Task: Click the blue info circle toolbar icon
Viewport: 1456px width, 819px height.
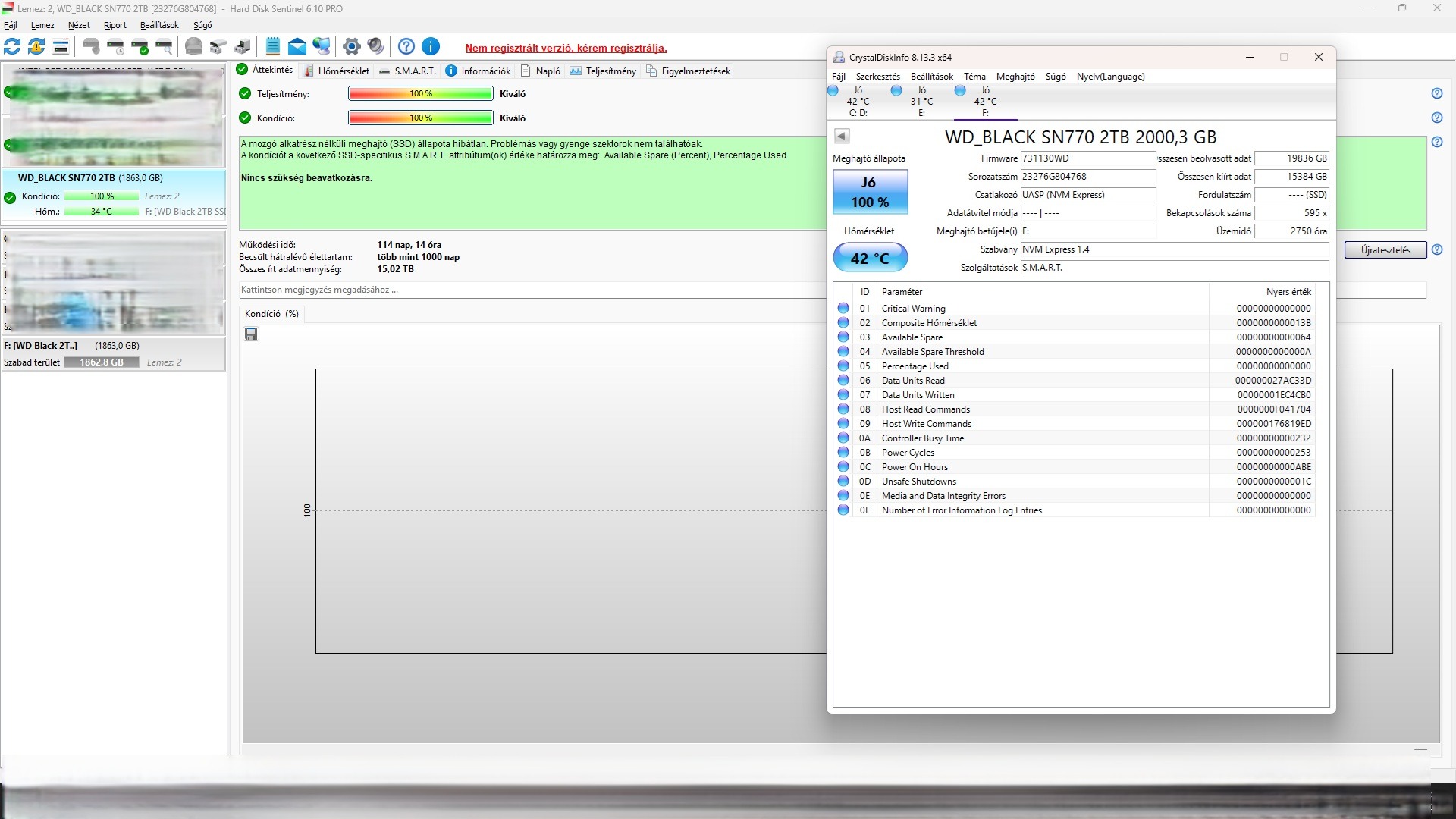Action: point(431,47)
